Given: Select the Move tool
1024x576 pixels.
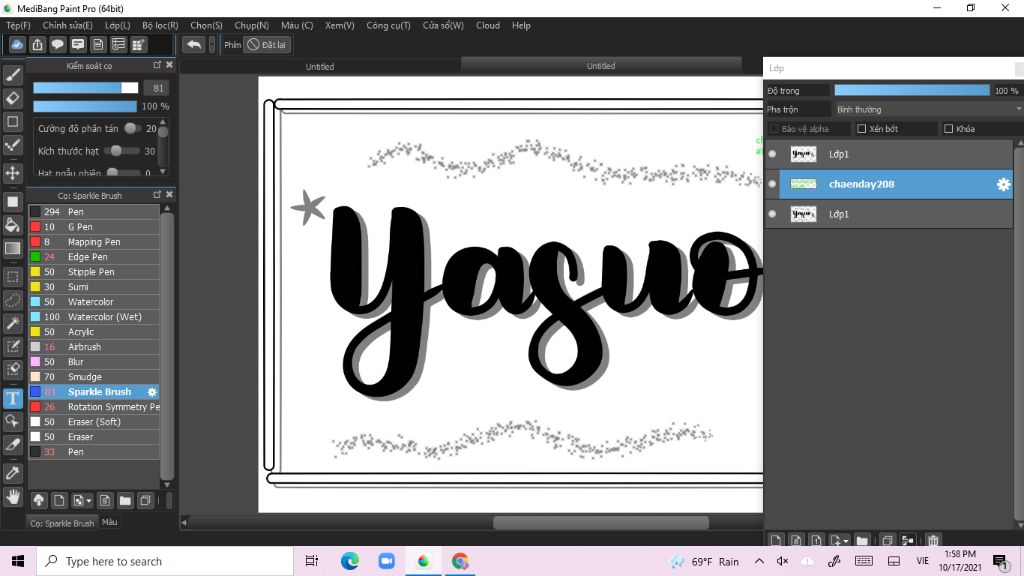Looking at the screenshot, I should [x=12, y=173].
